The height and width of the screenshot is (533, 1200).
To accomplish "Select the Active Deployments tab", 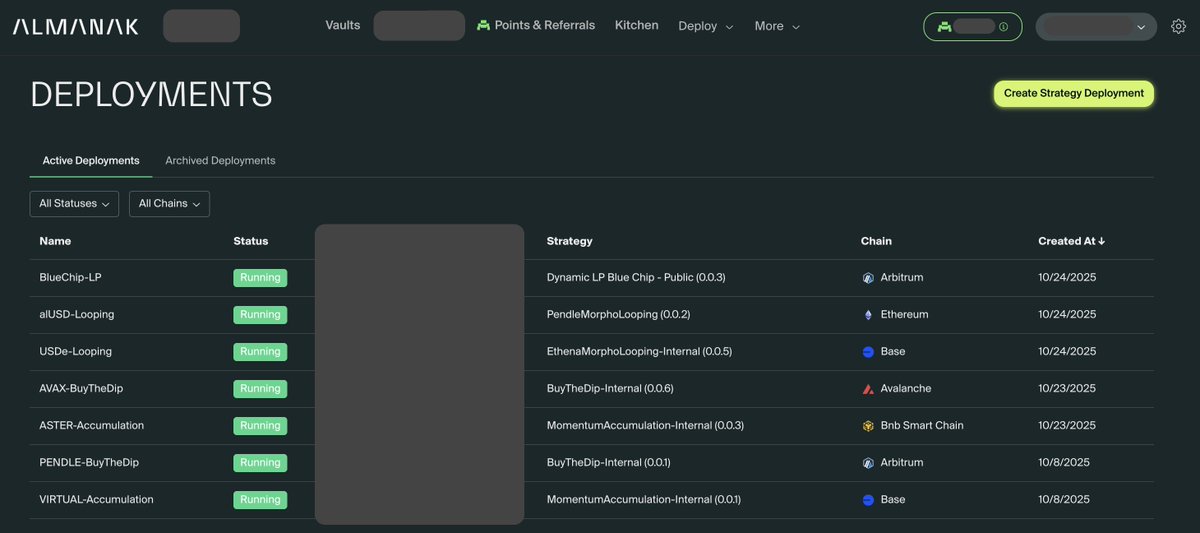I will tap(91, 161).
